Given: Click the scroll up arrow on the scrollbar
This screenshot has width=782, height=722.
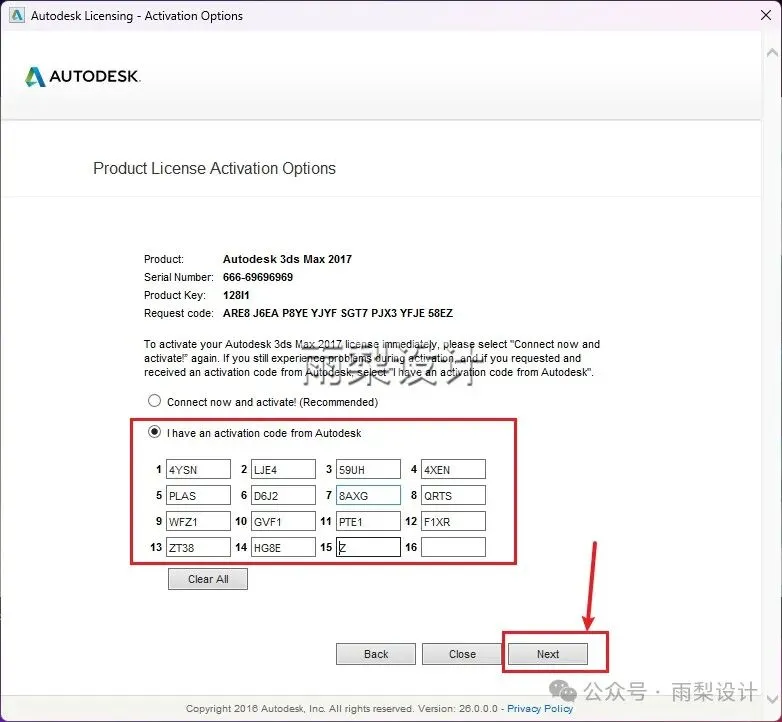Looking at the screenshot, I should [x=773, y=52].
